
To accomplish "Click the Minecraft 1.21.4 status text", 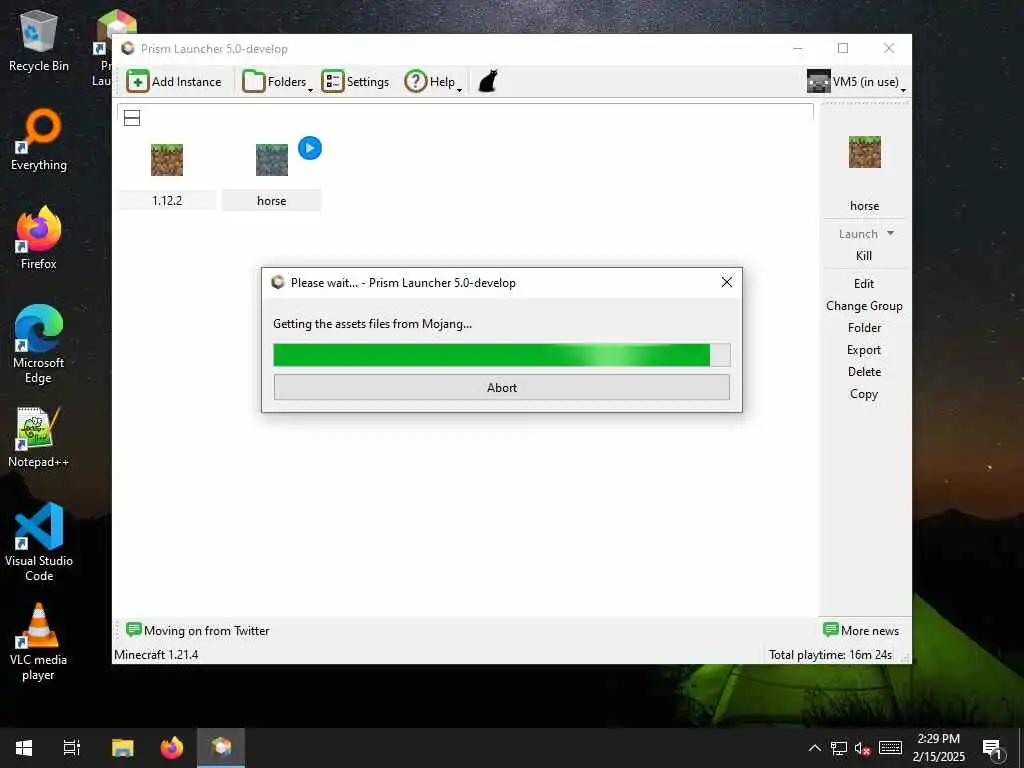I will (156, 654).
